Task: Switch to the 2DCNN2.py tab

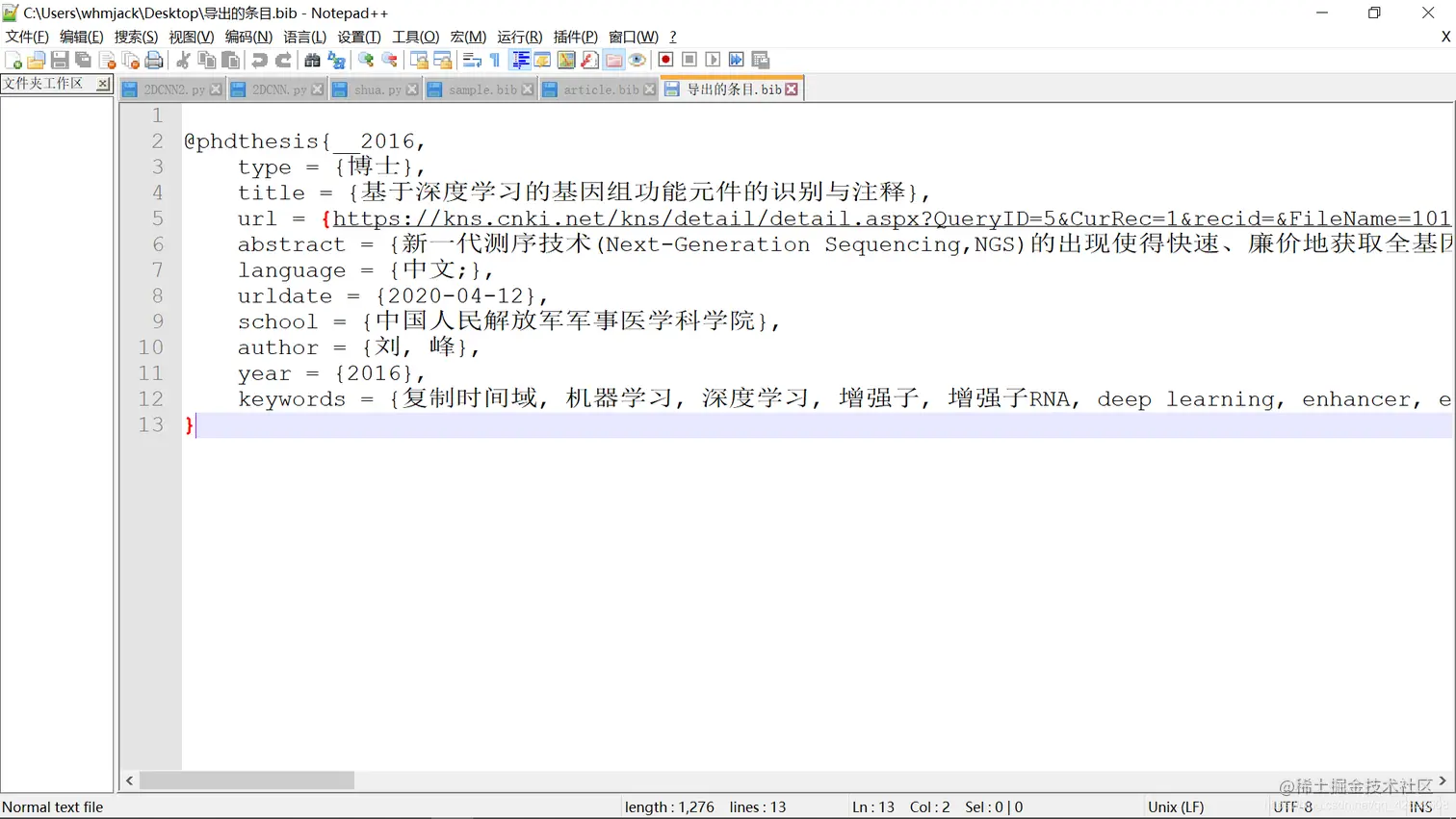Action: [173, 90]
